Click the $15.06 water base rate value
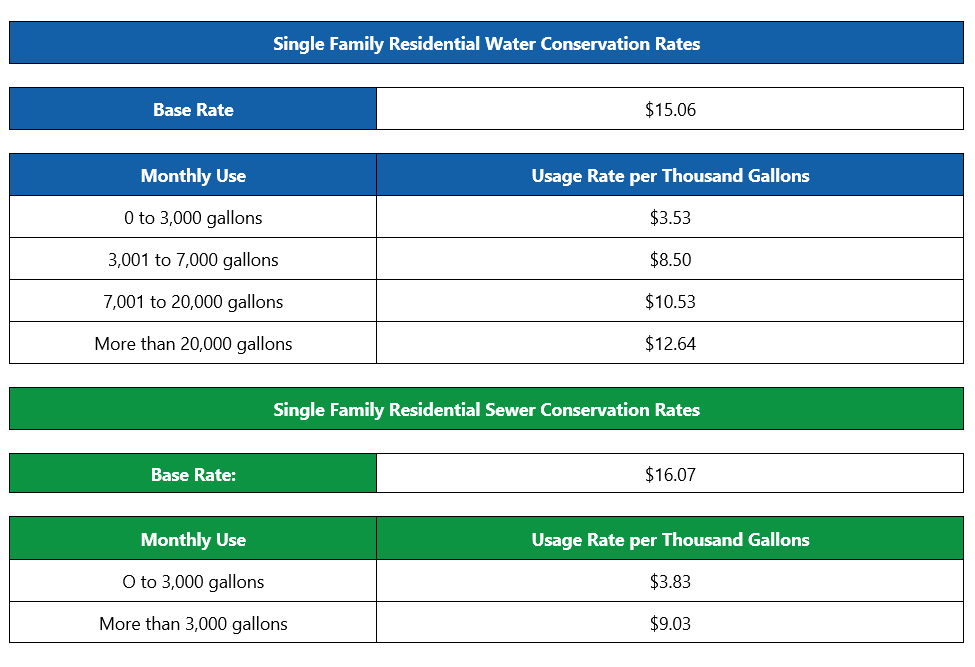 pyautogui.click(x=670, y=110)
